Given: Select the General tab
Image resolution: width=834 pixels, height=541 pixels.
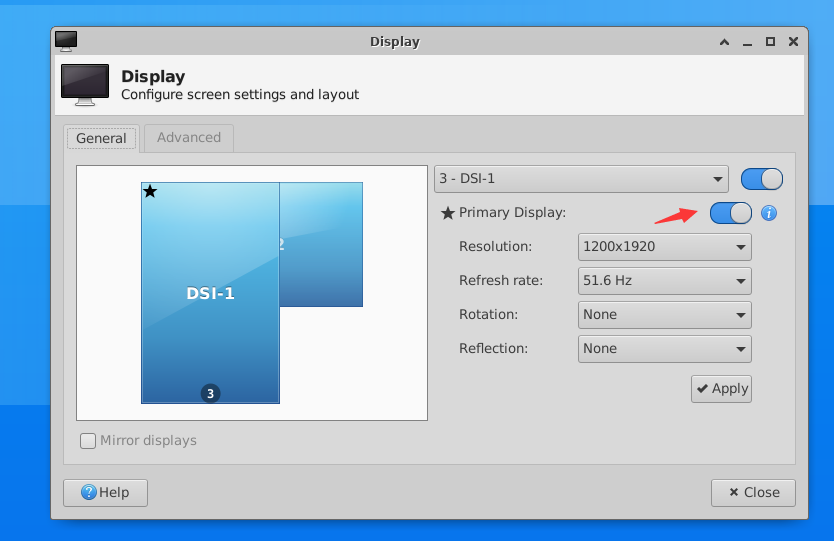Looking at the screenshot, I should click(101, 138).
